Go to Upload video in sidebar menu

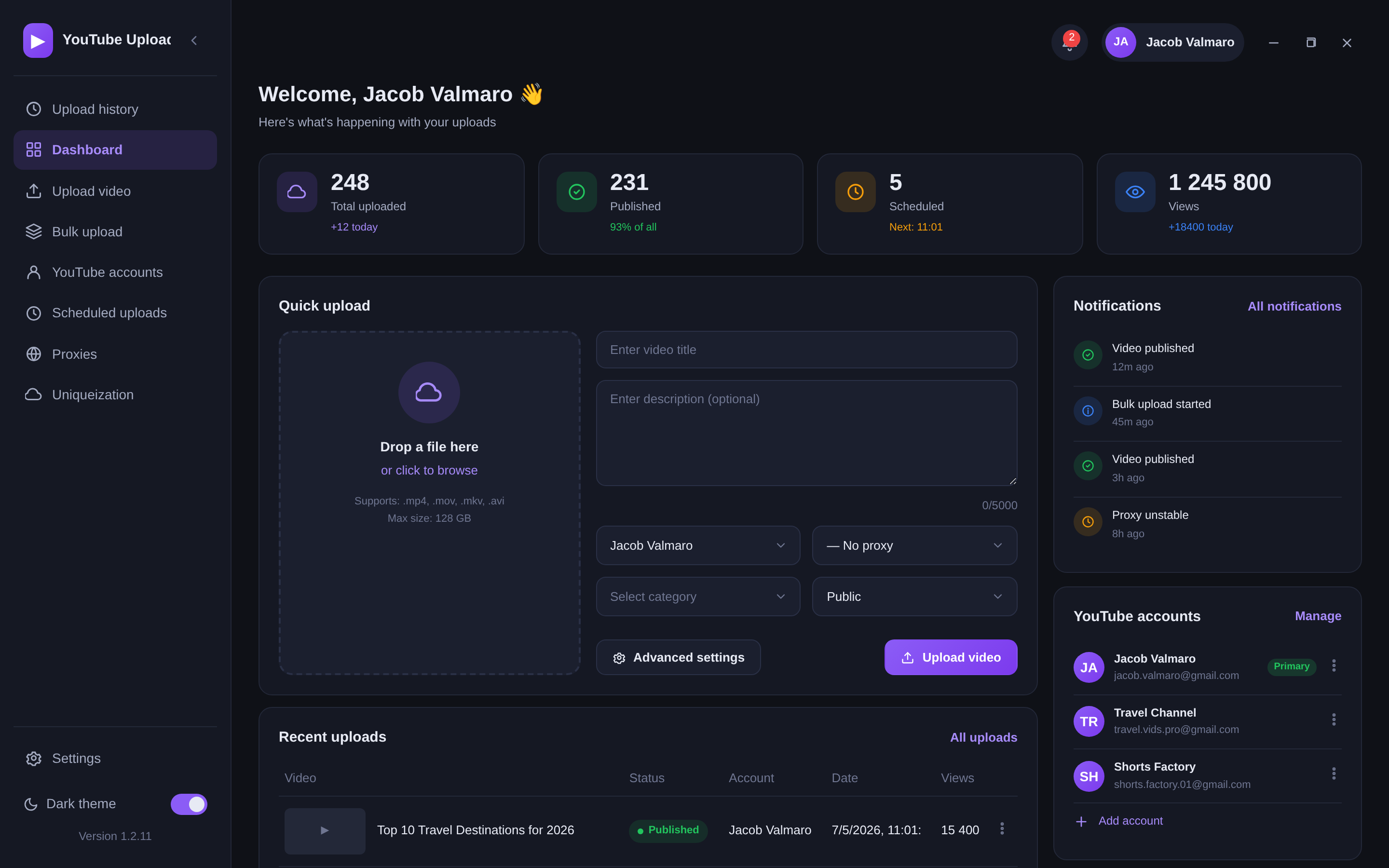click(115, 191)
